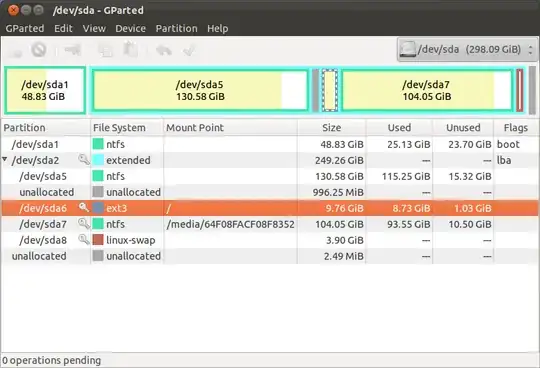Click the Delete partition toolbar icon
Screen dimensions: 540x368
[x=39, y=50]
